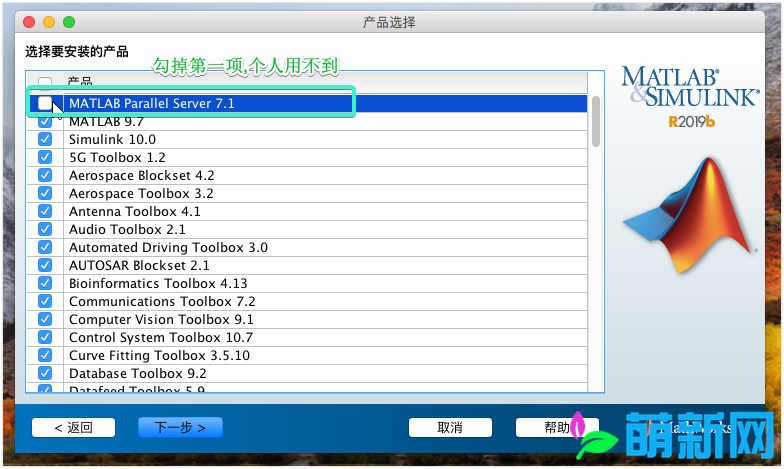Select the Aerospace Blockset 4.2 row text

click(x=142, y=176)
